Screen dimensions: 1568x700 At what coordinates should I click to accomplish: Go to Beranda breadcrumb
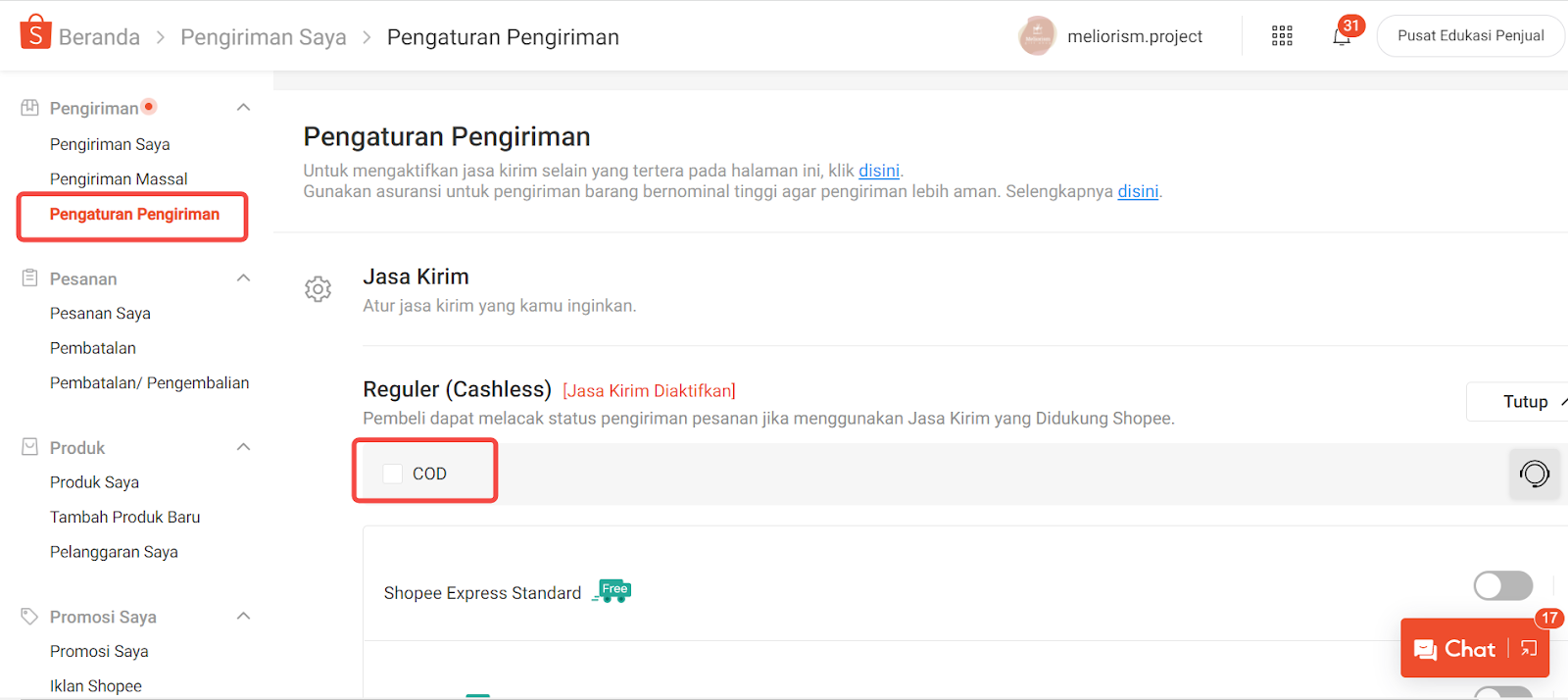coord(99,37)
